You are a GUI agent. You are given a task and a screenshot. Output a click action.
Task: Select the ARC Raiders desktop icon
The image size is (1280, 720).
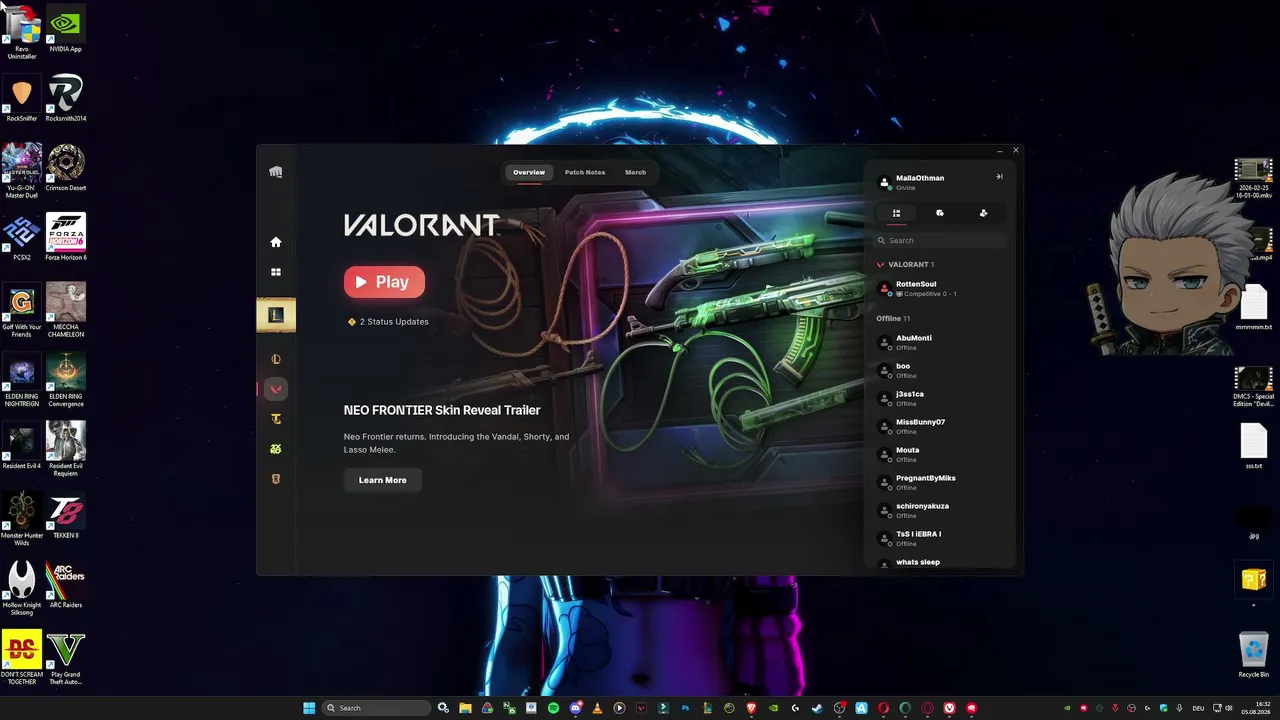(65, 584)
